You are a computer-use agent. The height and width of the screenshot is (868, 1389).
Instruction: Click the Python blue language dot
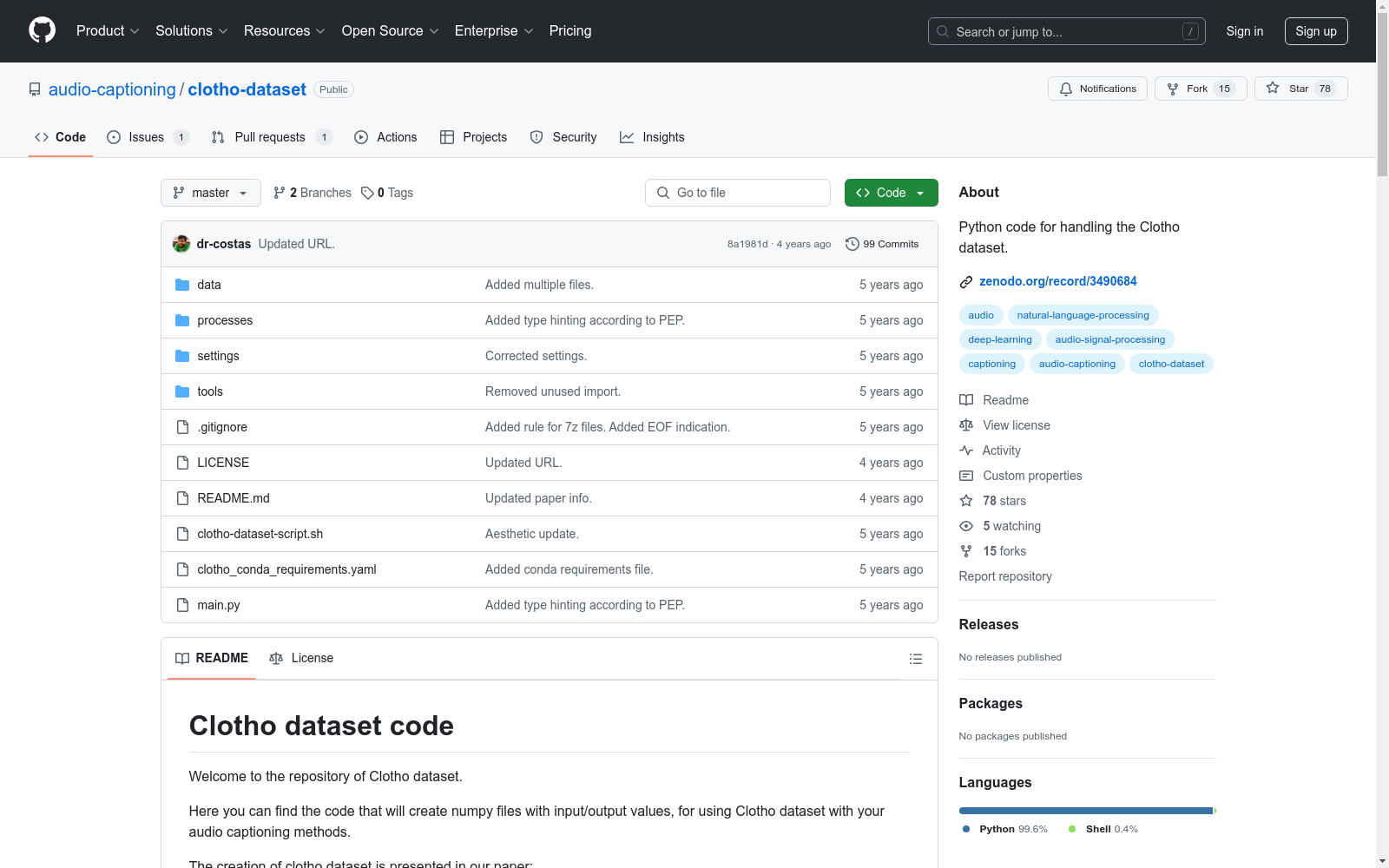pos(966,829)
